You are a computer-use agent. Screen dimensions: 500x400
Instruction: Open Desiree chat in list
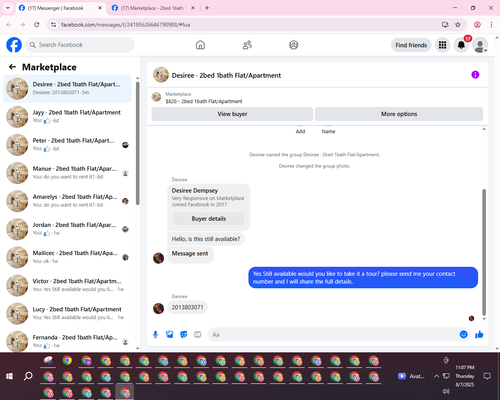point(67,89)
